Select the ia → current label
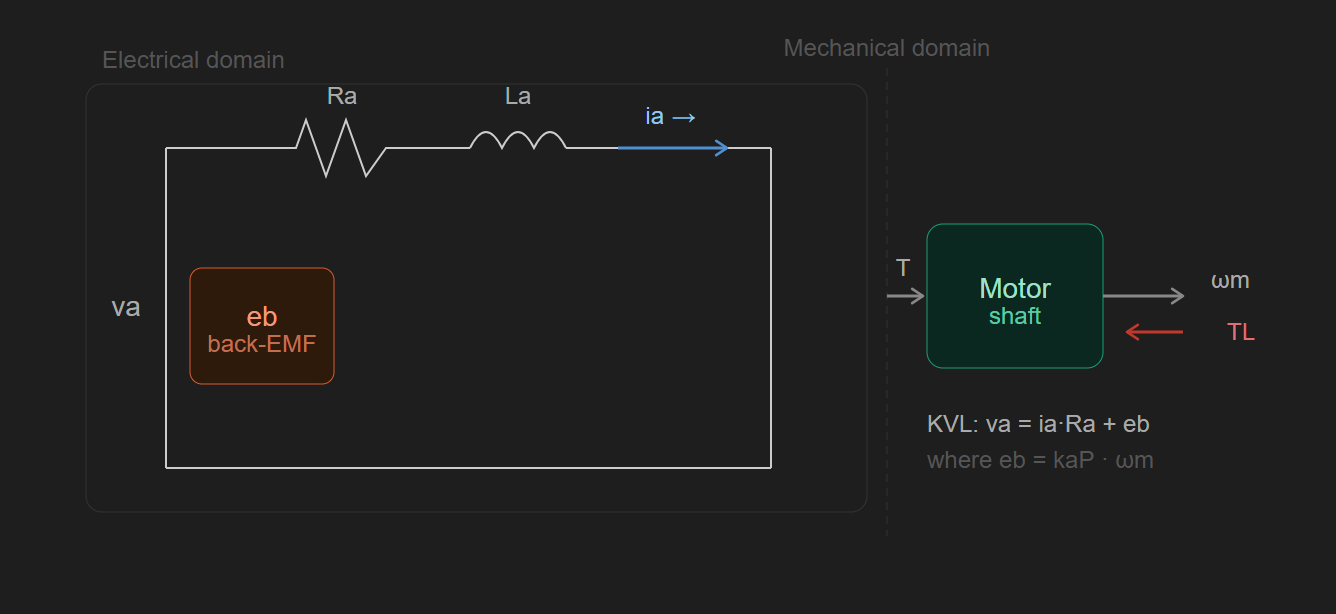 [670, 117]
